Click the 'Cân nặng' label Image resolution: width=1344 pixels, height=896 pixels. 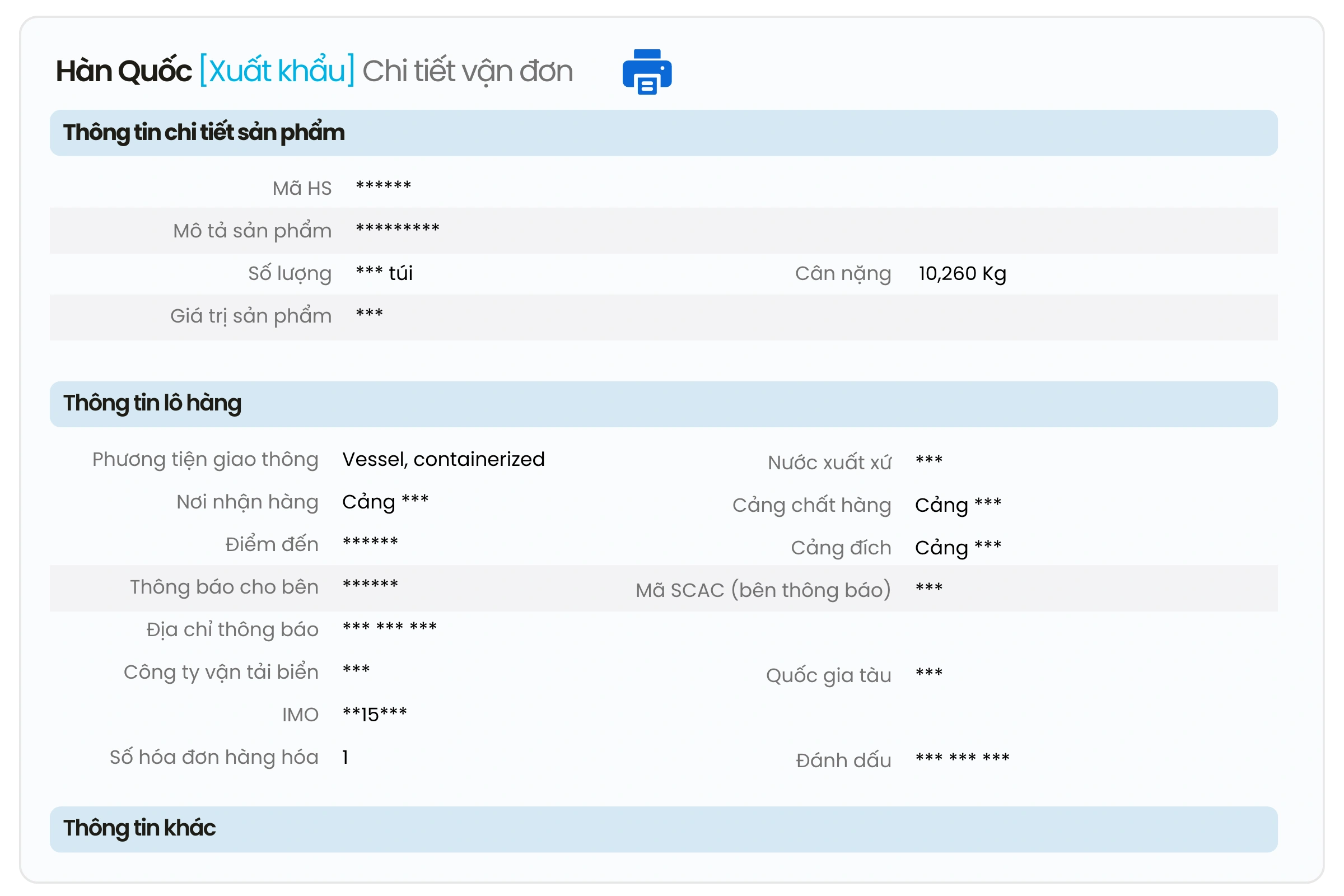click(843, 274)
